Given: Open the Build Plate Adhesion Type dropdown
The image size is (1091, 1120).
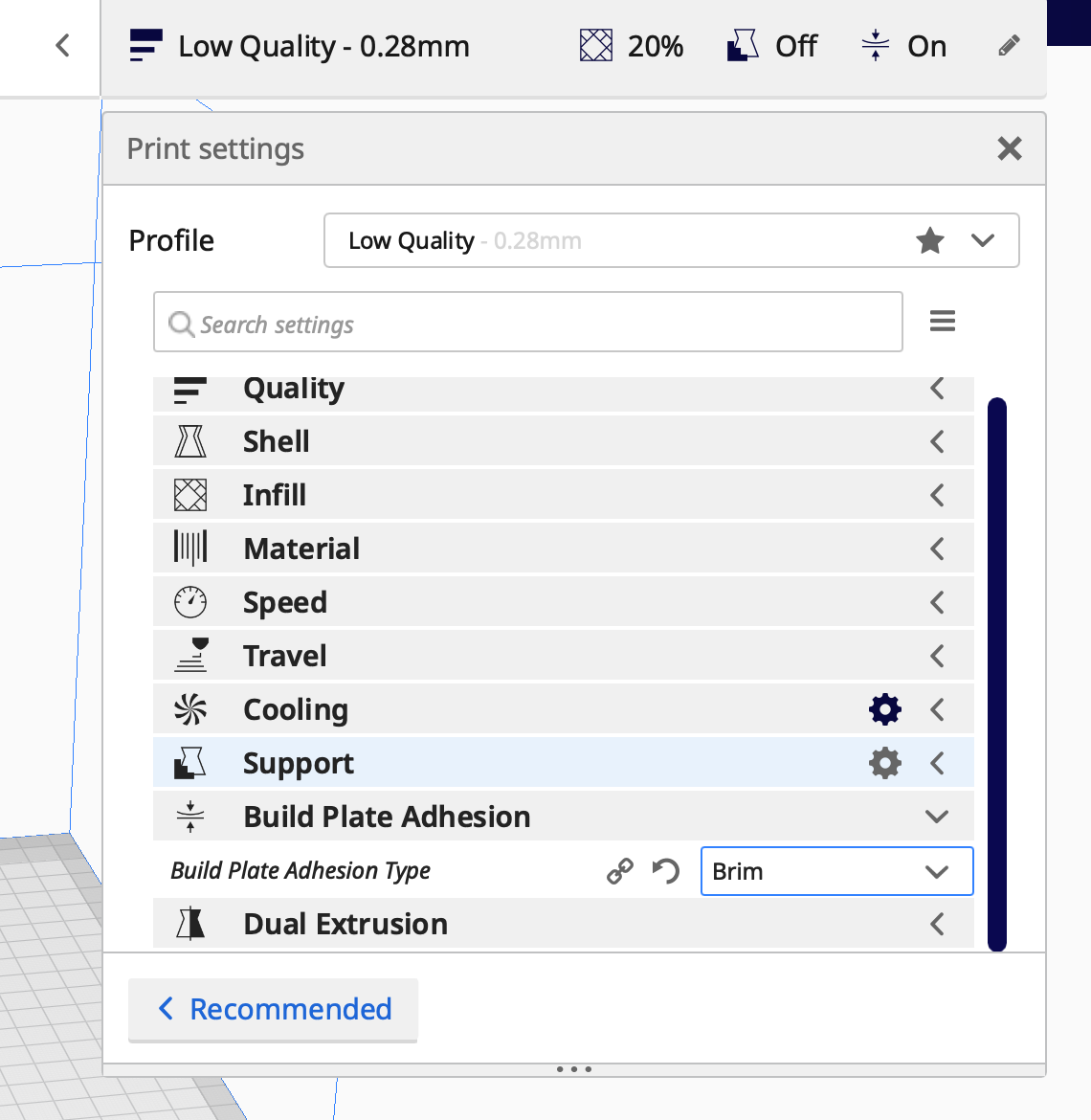Looking at the screenshot, I should click(836, 871).
